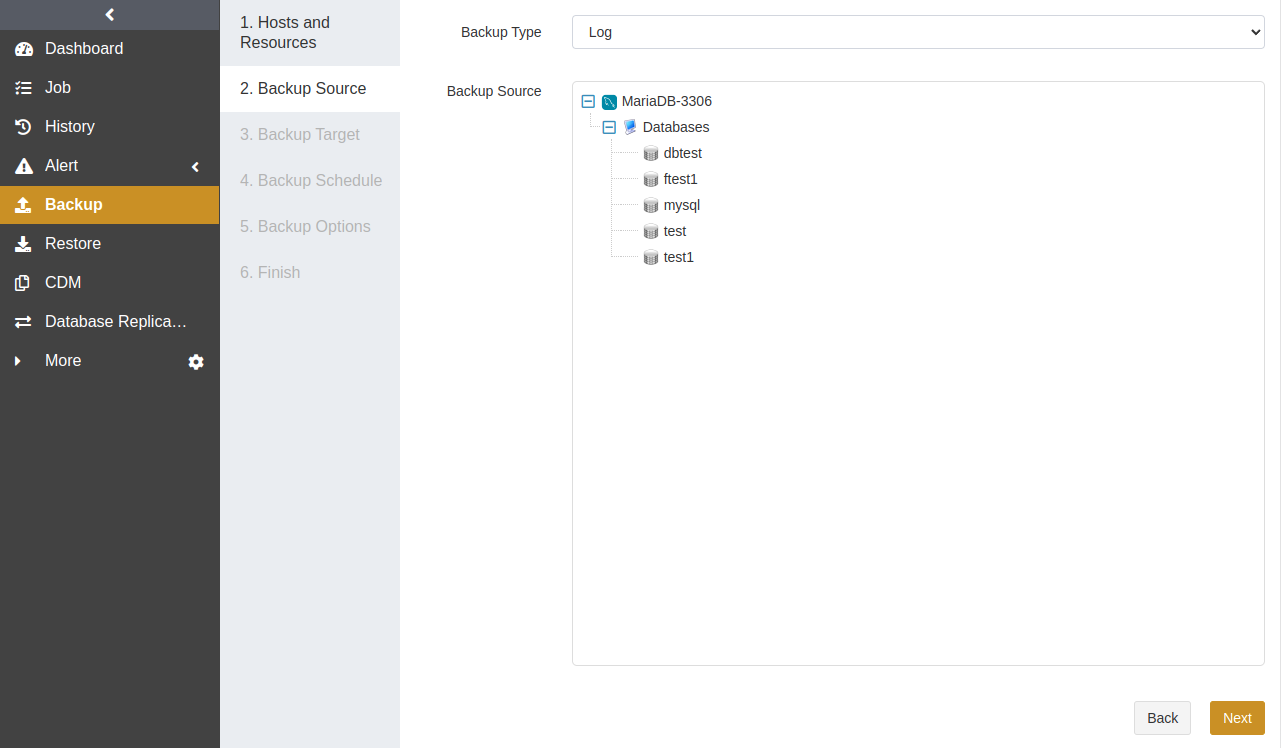Click the test database icon
1281x748 pixels.
coord(651,232)
